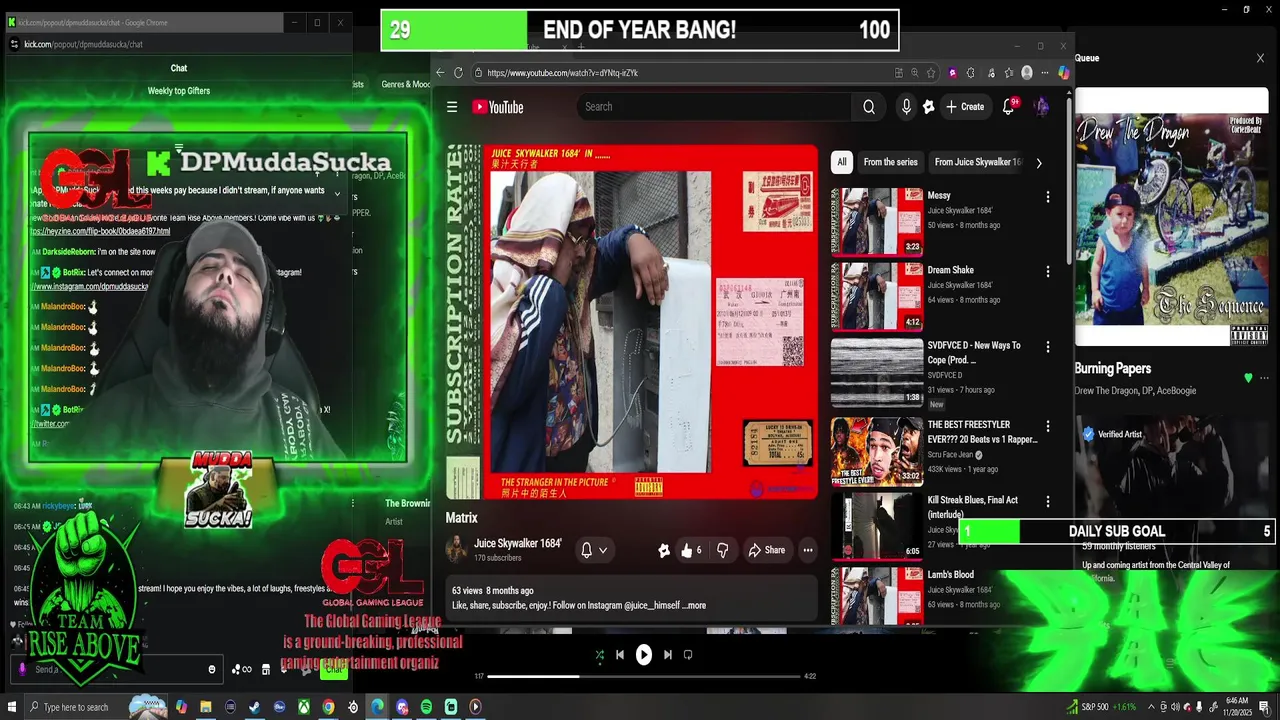Click the play button in music player
Screen dimensions: 1280x720
[x=644, y=655]
